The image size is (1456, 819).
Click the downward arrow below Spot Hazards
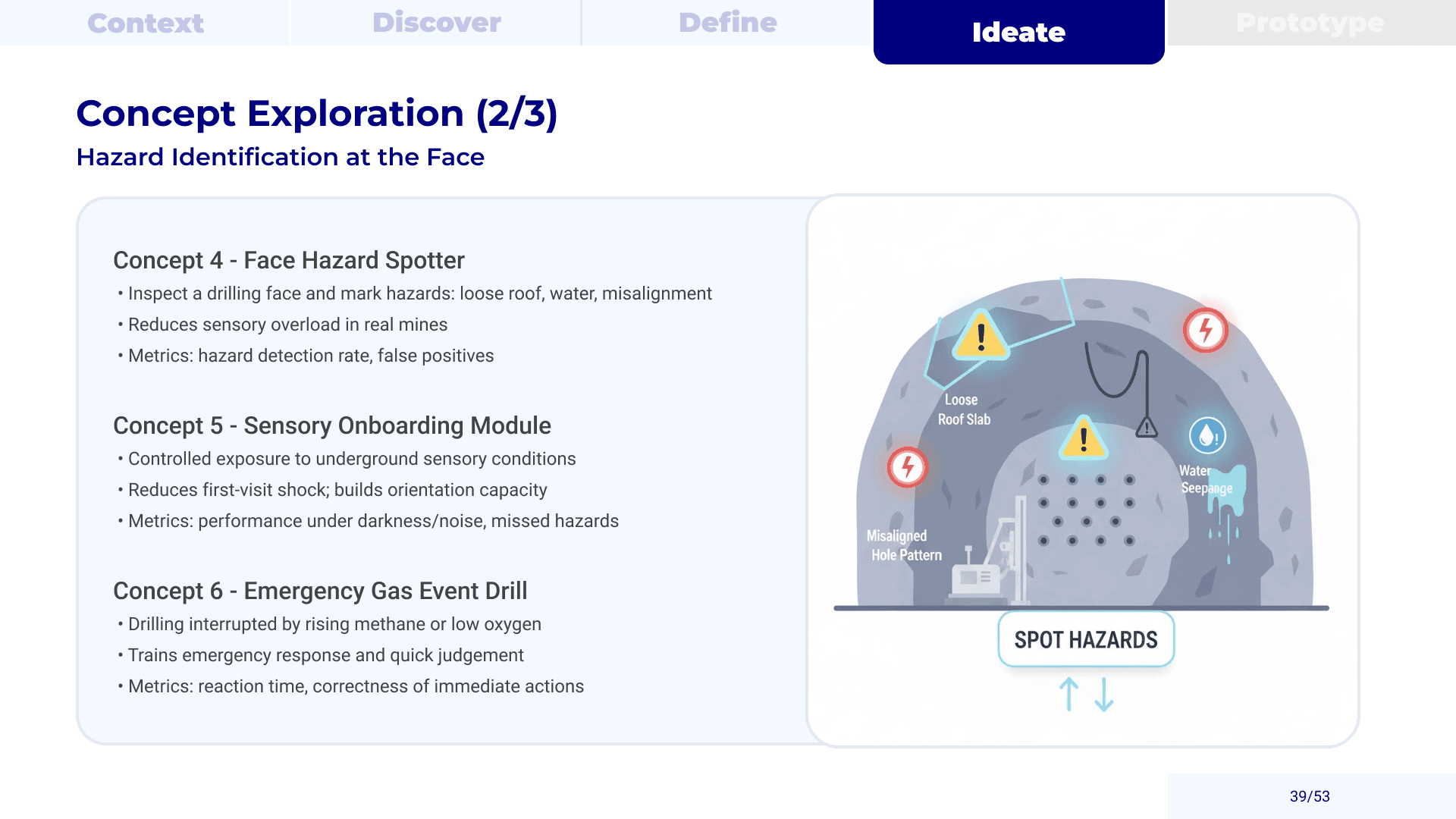(x=1104, y=694)
